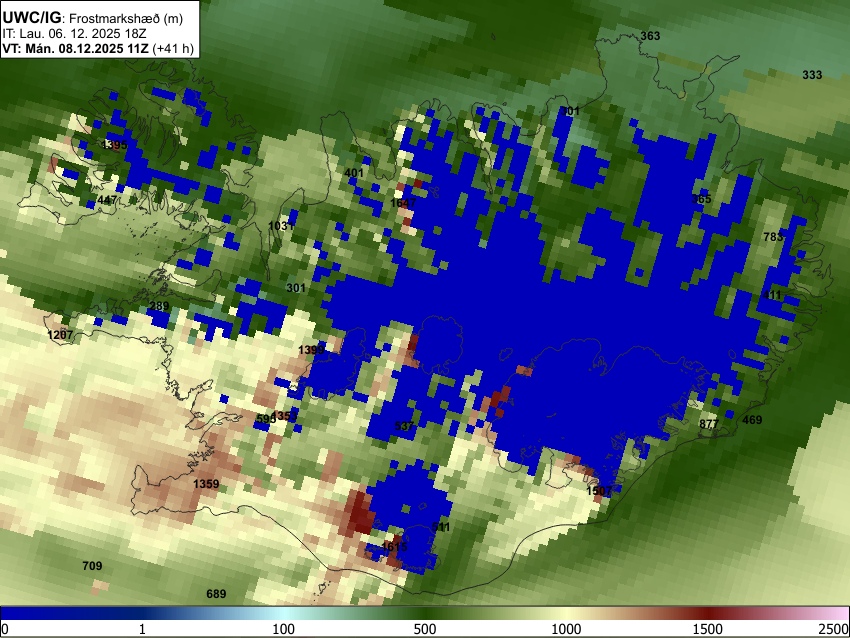
Task: Click the map value label 333
Action: coord(812,75)
